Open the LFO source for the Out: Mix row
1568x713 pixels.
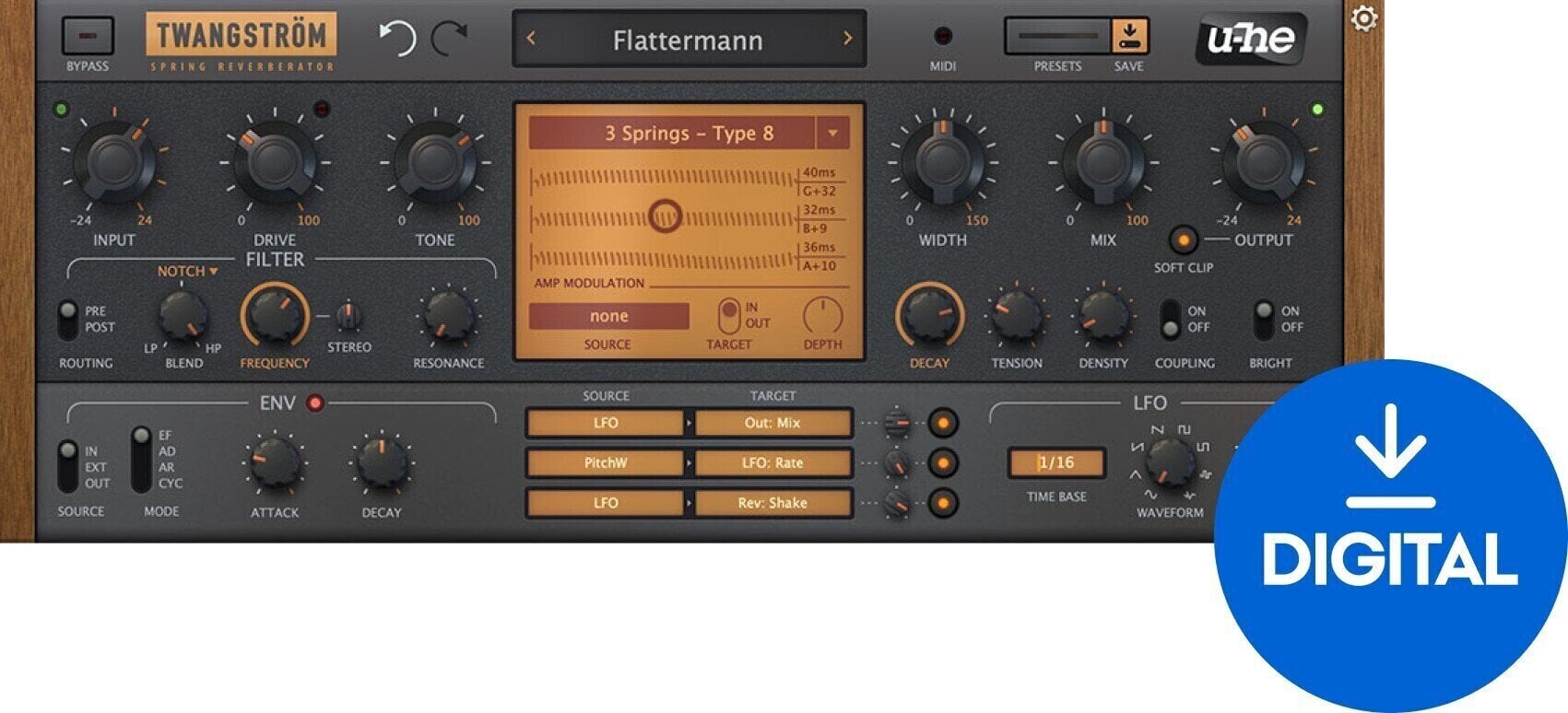tap(606, 423)
